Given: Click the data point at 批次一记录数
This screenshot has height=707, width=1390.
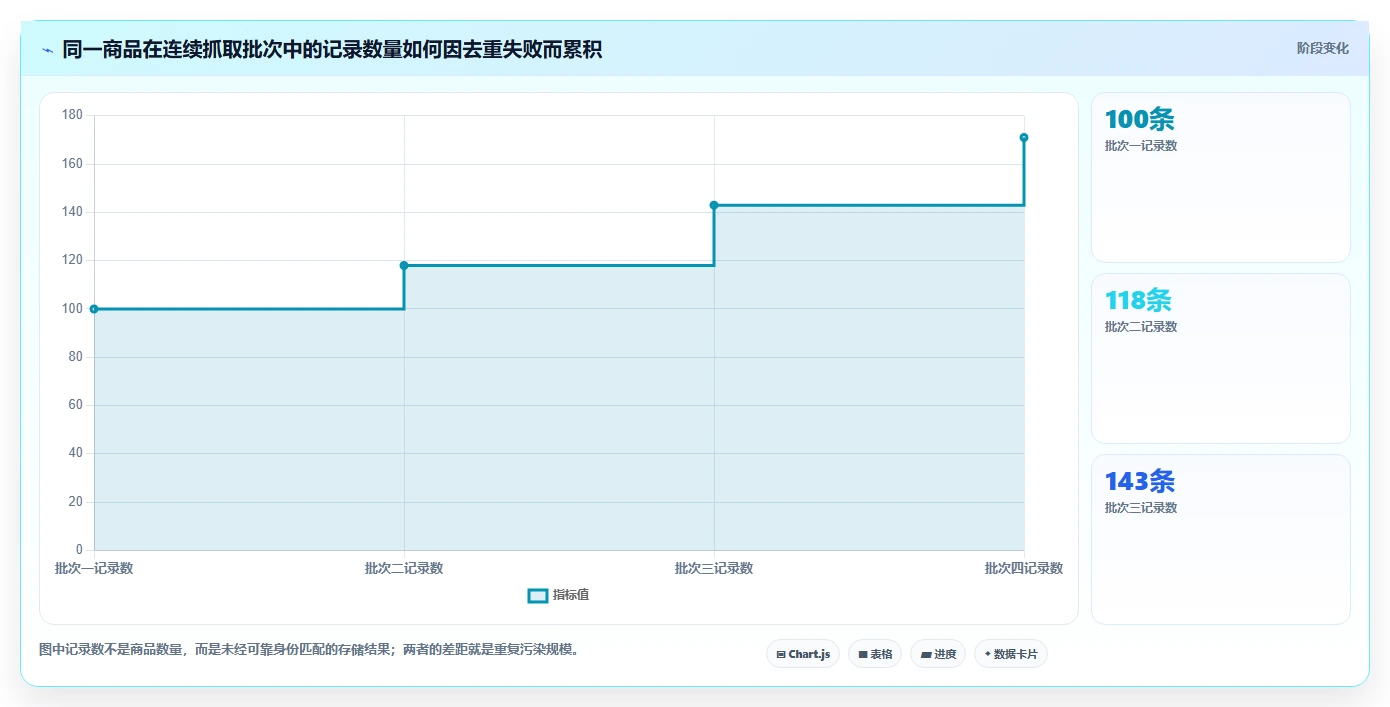Looking at the screenshot, I should 94,309.
